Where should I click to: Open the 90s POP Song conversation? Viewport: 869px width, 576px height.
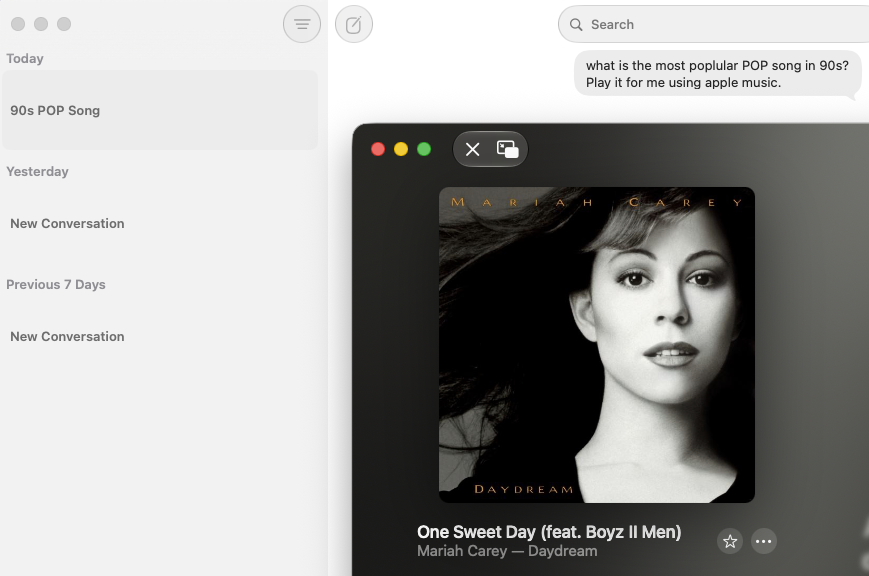click(160, 110)
